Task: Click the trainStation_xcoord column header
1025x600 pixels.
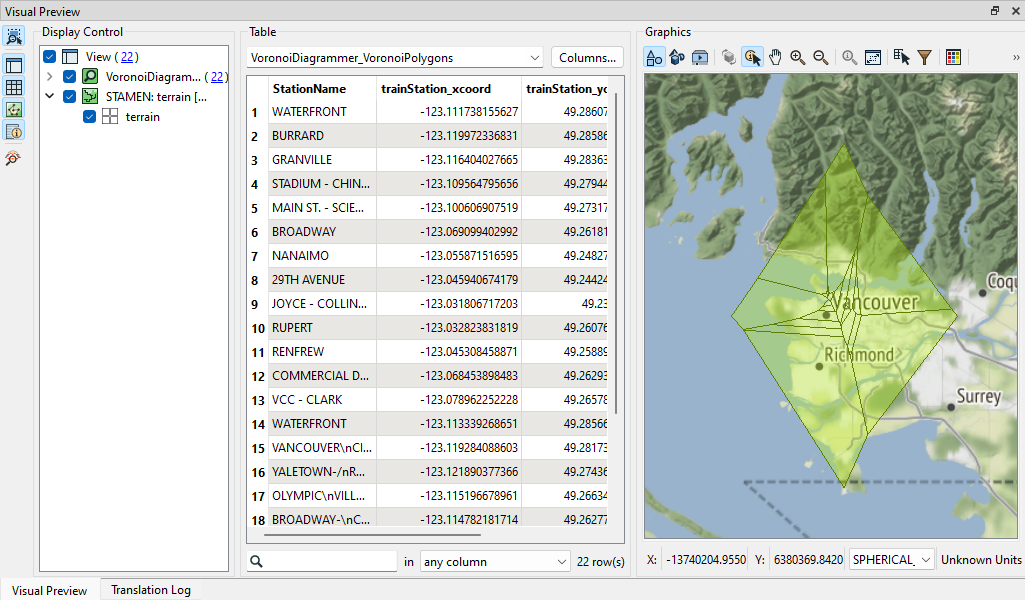Action: click(x=449, y=89)
